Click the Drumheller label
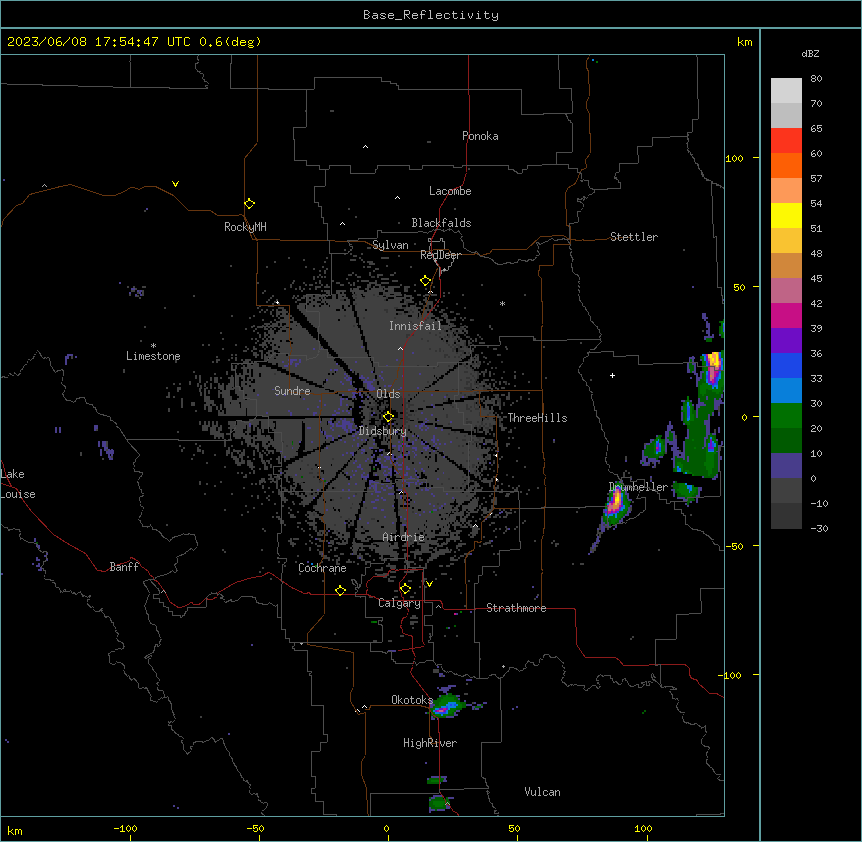The height and width of the screenshot is (842, 862). pyautogui.click(x=638, y=487)
